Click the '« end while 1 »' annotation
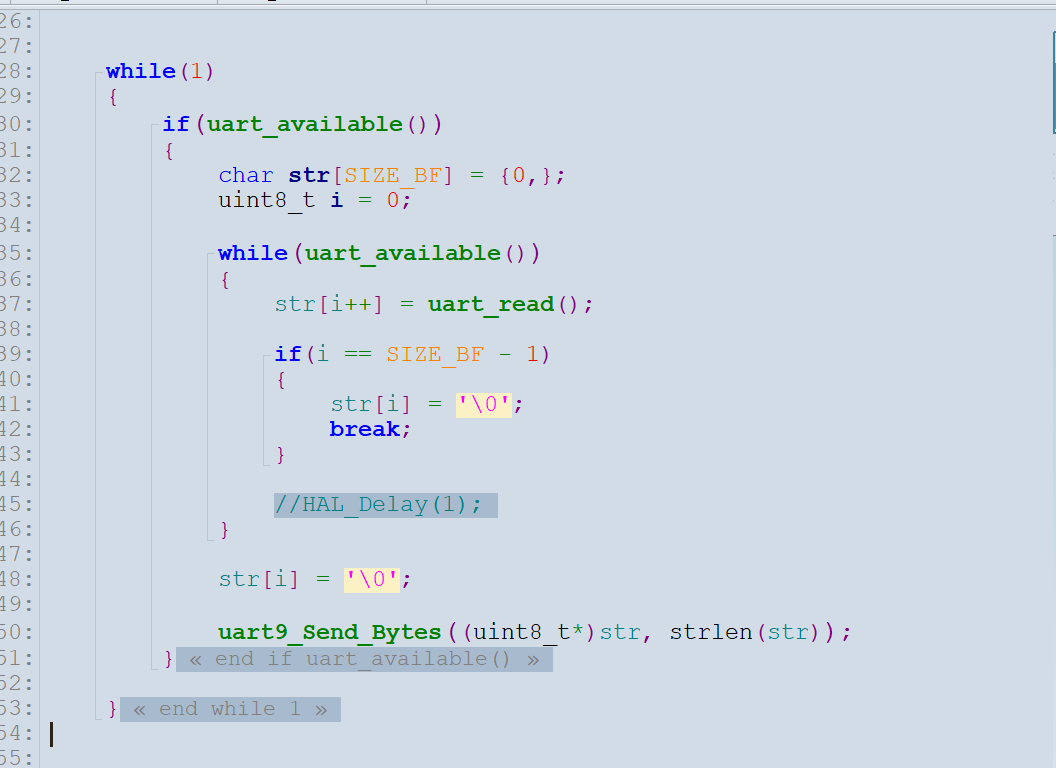Image resolution: width=1056 pixels, height=768 pixels. point(230,709)
